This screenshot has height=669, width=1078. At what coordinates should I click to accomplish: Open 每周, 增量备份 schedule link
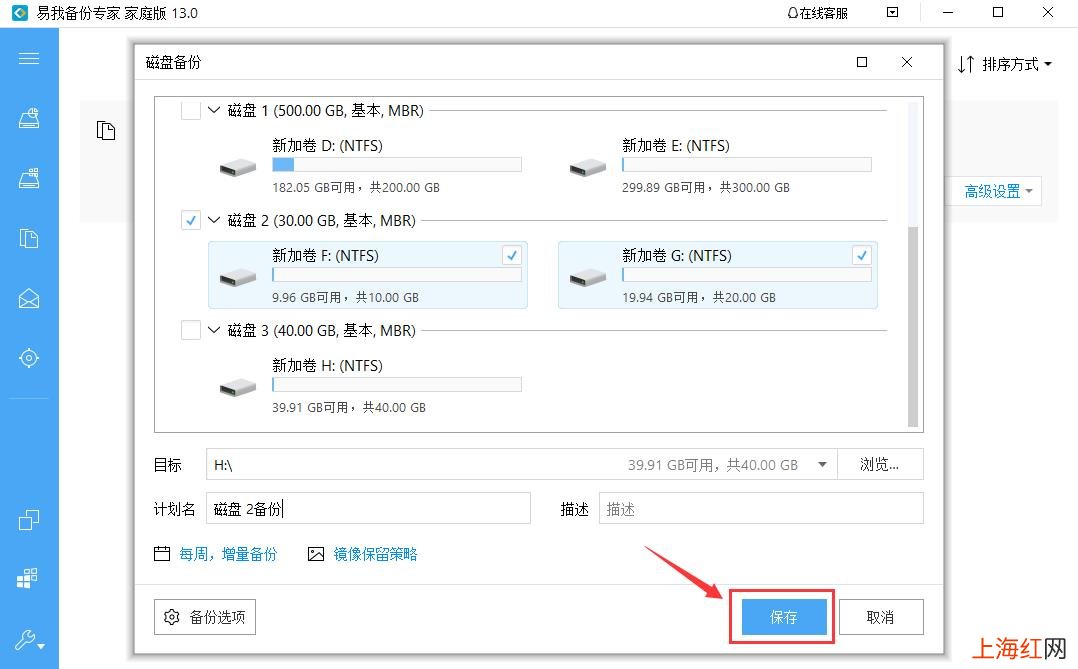tap(228, 553)
